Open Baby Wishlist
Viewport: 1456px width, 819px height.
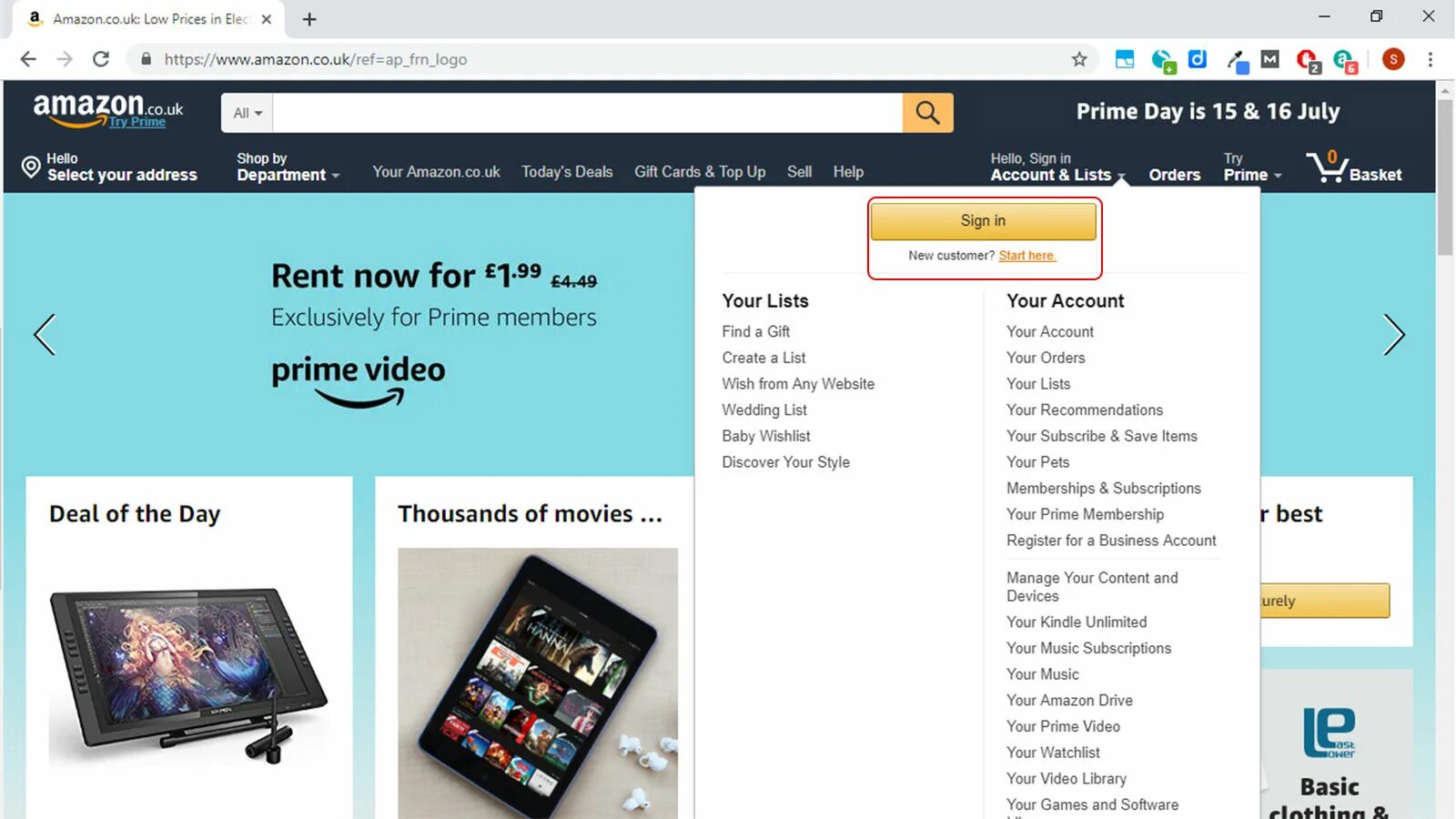point(766,437)
